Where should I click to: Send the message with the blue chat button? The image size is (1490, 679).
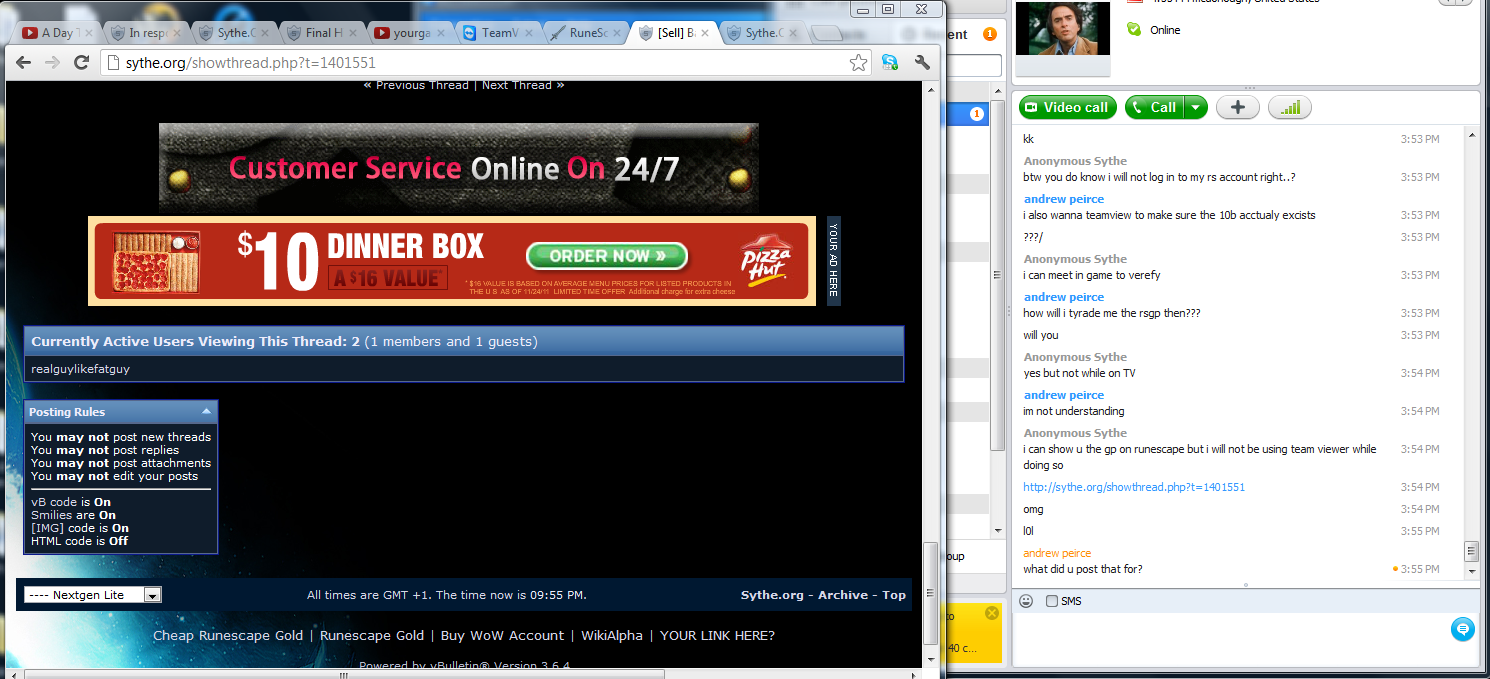pyautogui.click(x=1462, y=629)
